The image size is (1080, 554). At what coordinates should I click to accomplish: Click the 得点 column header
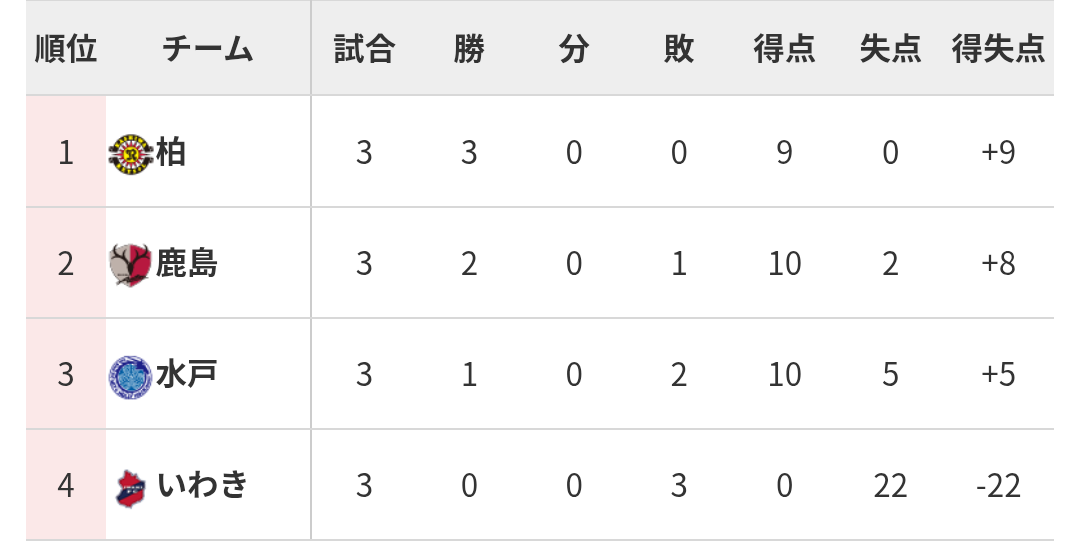[x=784, y=49]
